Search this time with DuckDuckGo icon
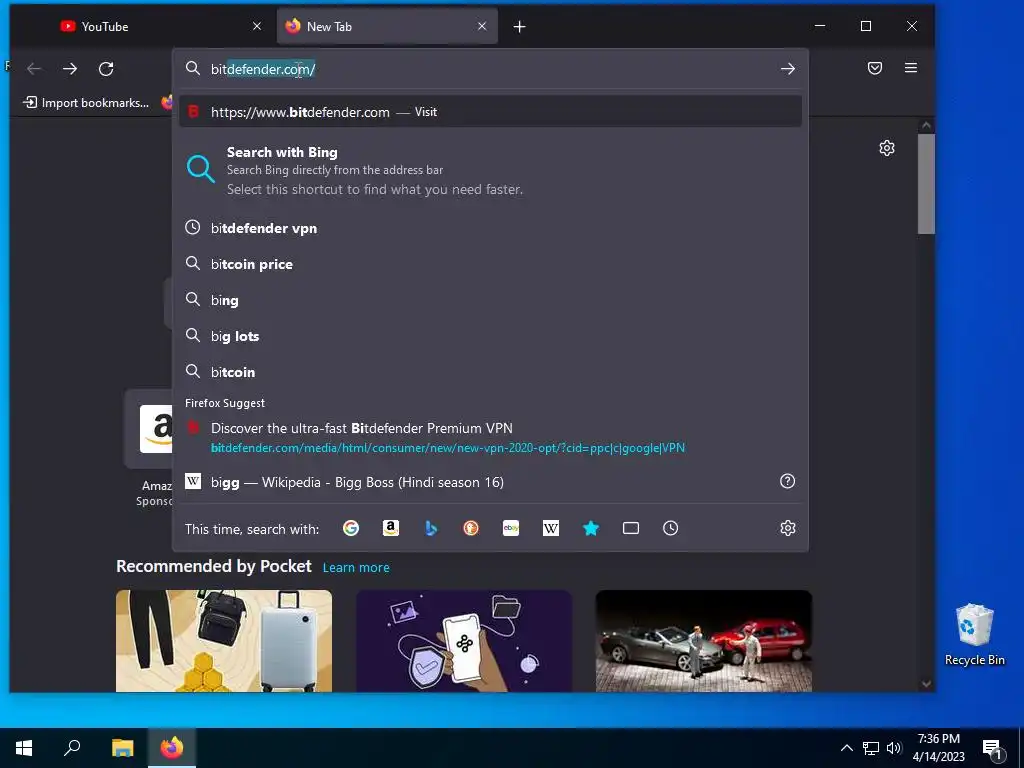 tap(471, 528)
